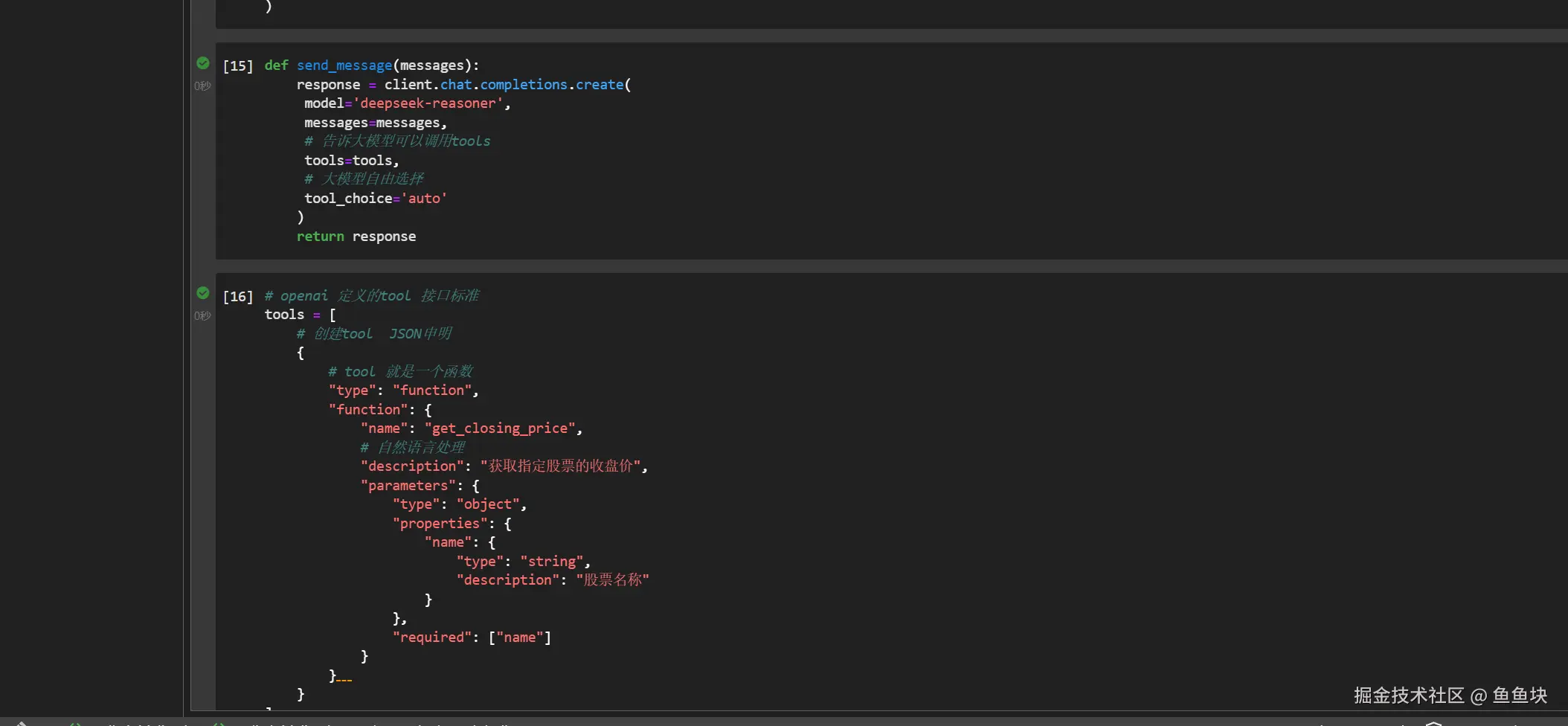Click the comment '# 自然语言处理'

(413, 448)
